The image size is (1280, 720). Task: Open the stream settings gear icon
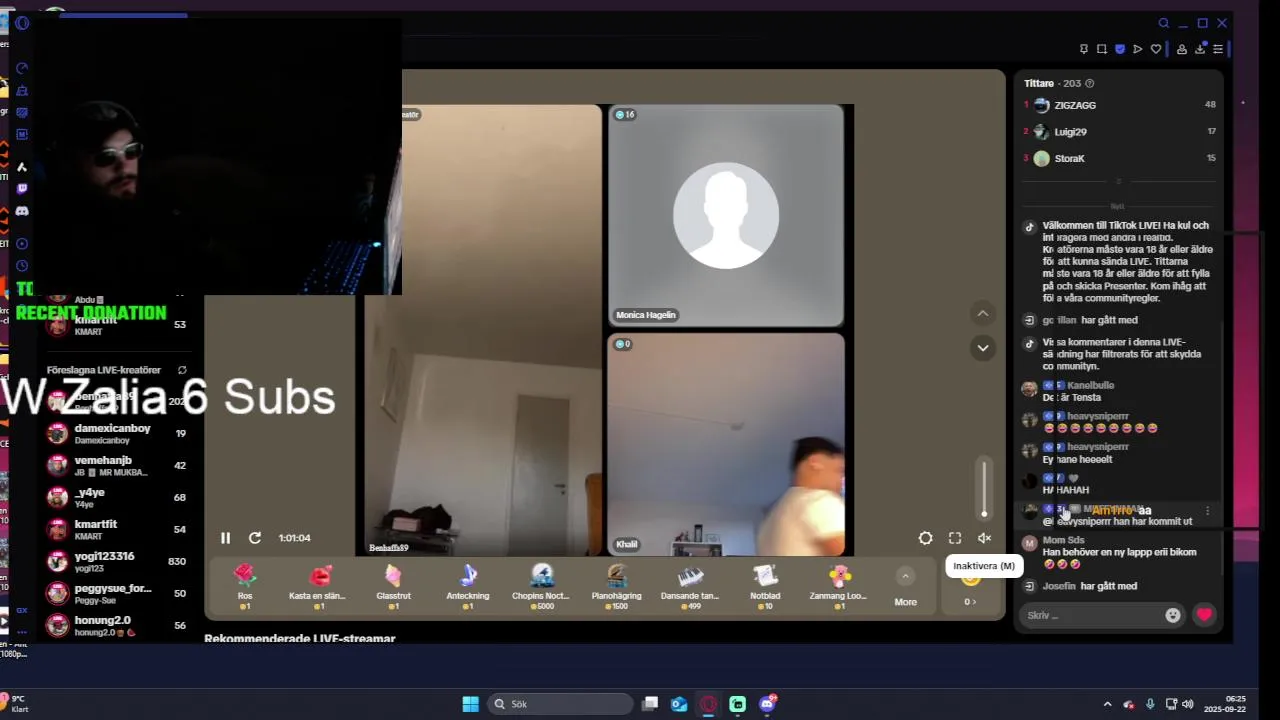tap(926, 538)
